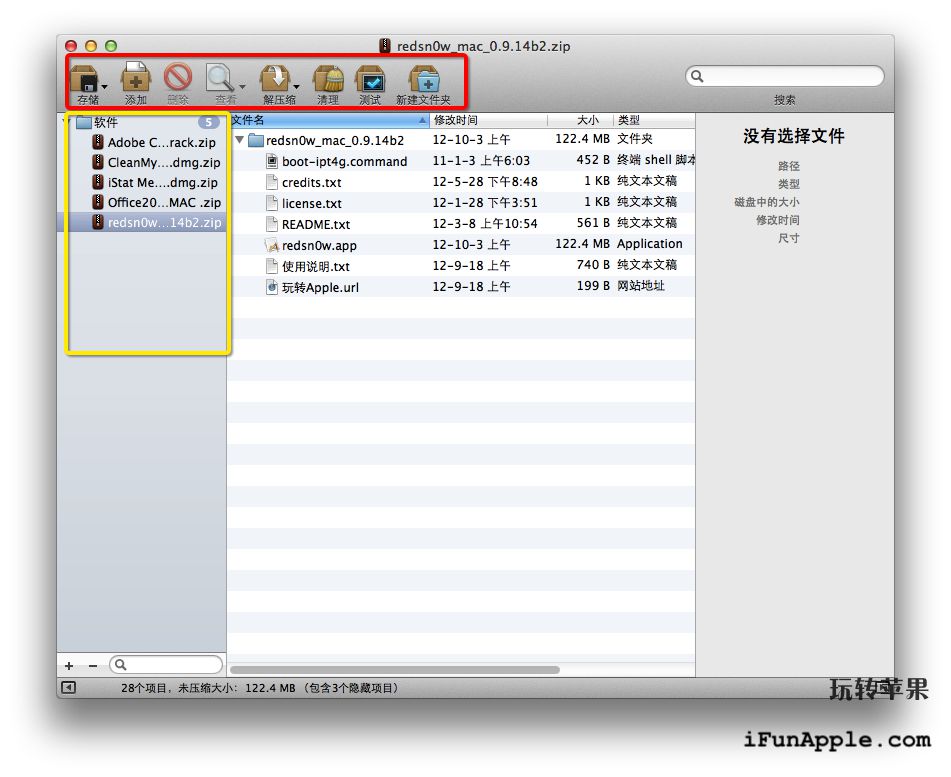Open the 查看 dropdown arrow
Screen dimensions: 951x777
coord(243,87)
